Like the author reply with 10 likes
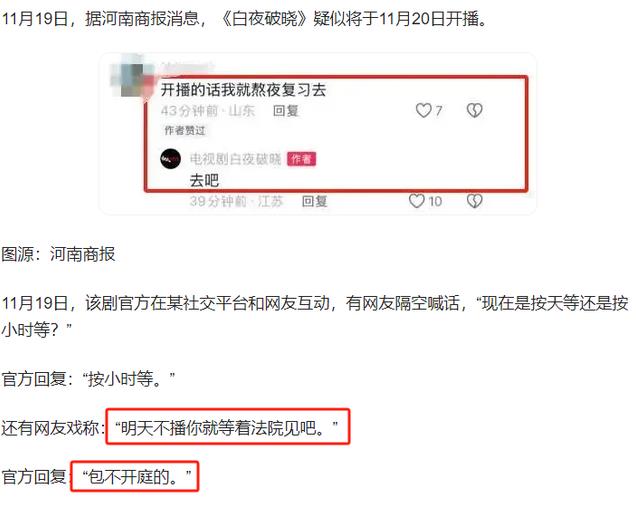The image size is (636, 514). 417,201
